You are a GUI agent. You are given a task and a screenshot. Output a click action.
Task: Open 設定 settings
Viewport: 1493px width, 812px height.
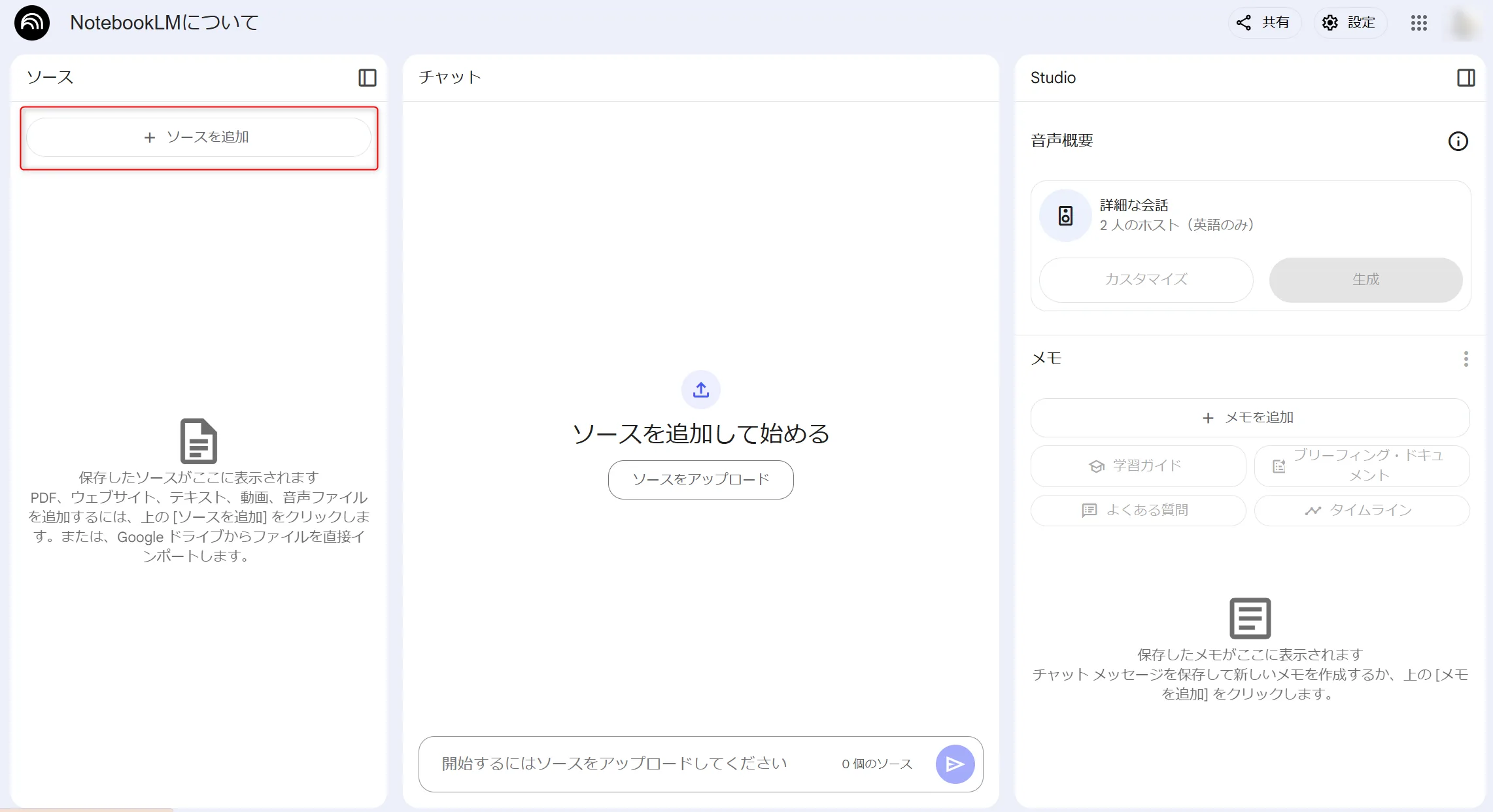point(1350,23)
